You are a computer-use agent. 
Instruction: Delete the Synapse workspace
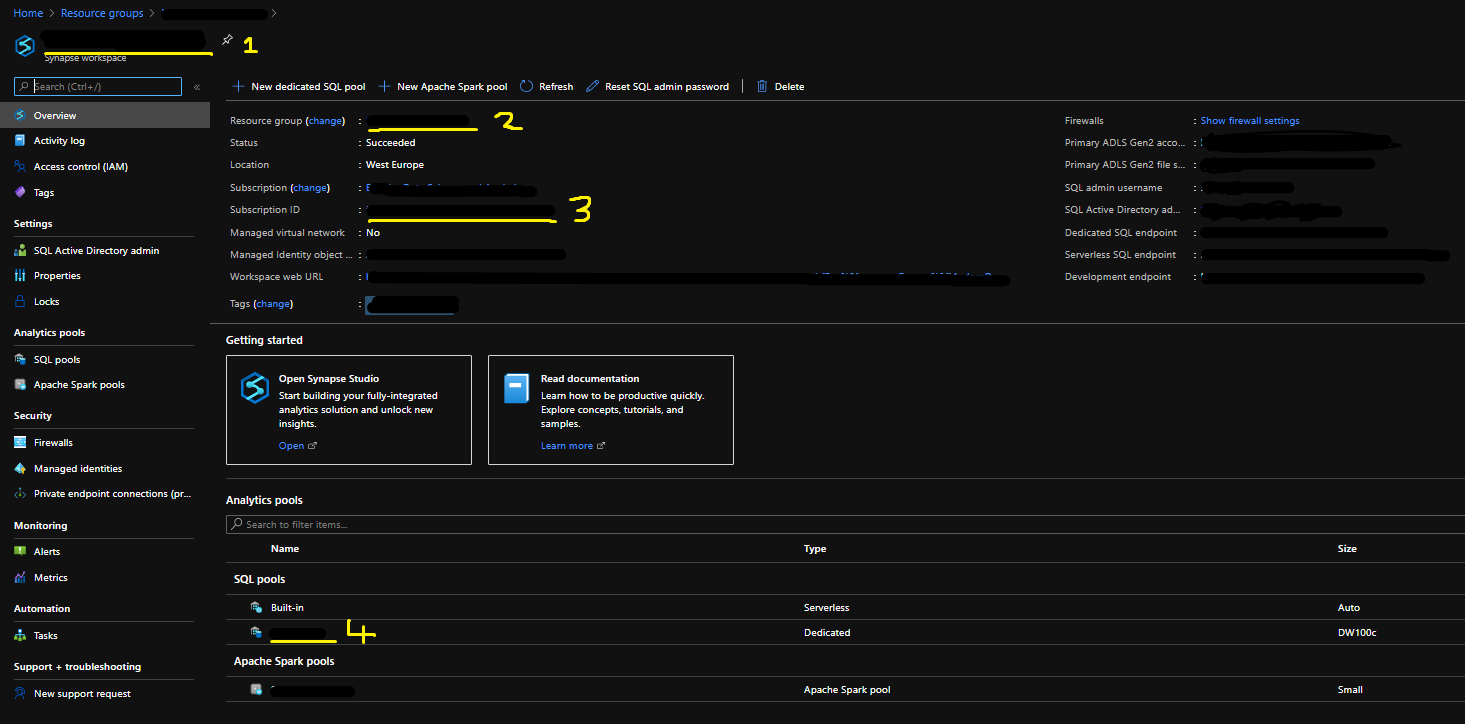pos(780,86)
